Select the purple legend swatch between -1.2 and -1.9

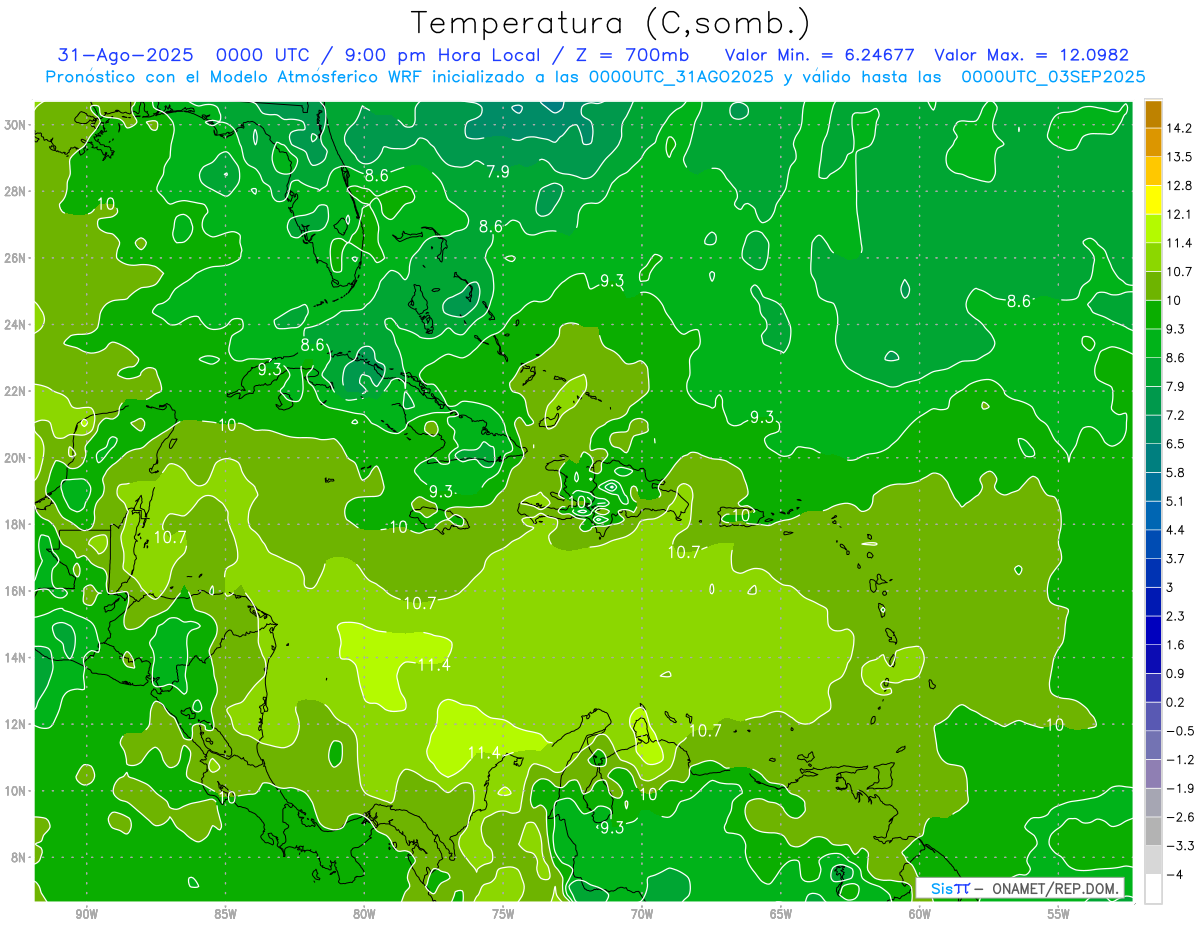coord(1153,774)
